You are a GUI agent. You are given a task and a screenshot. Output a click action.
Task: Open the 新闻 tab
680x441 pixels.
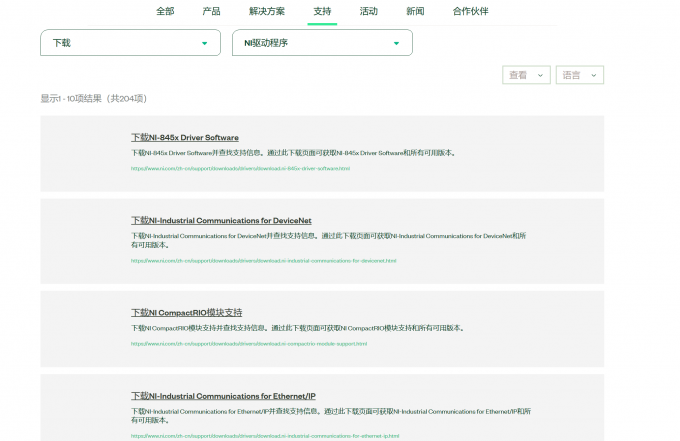(415, 11)
